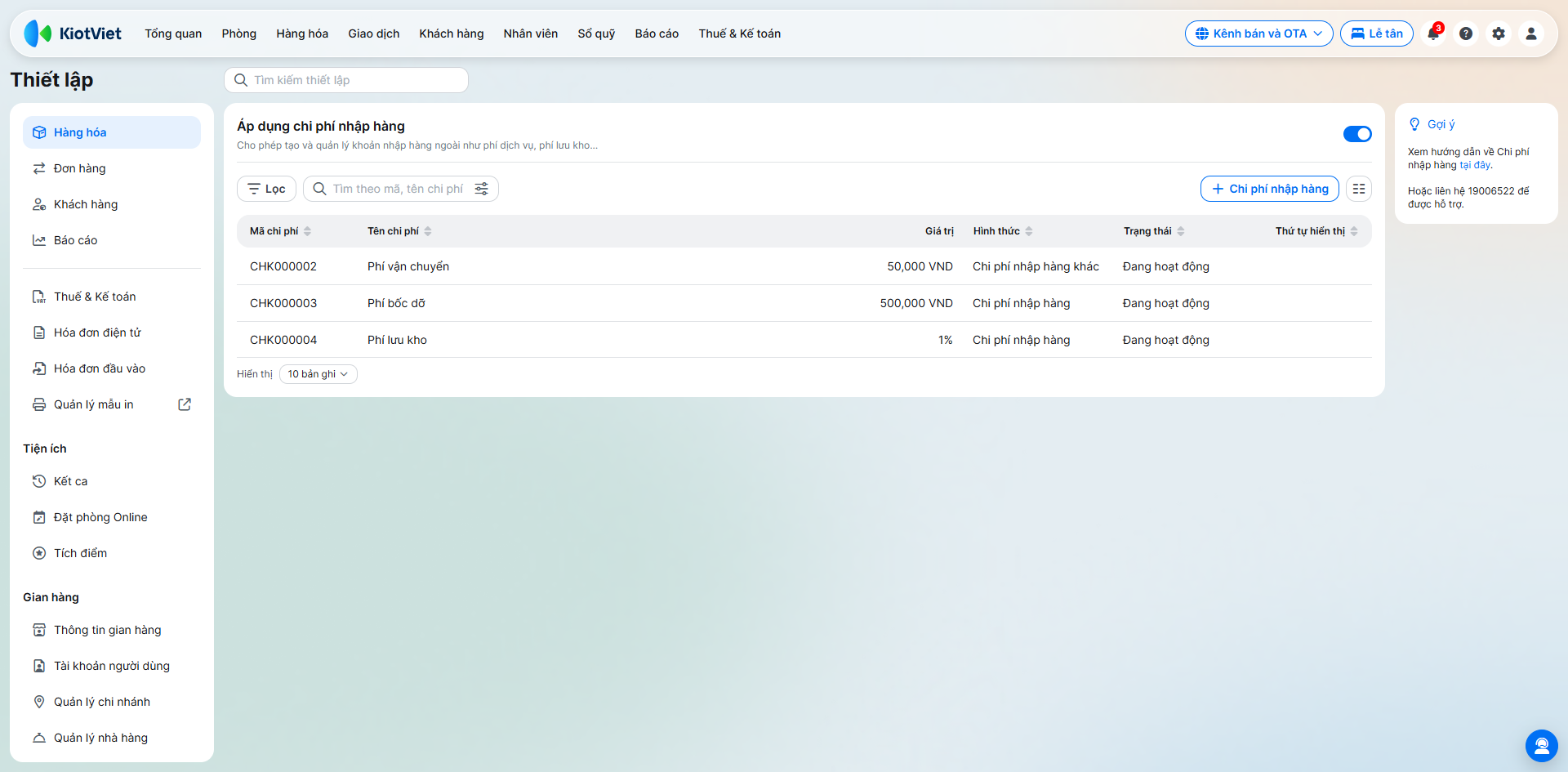This screenshot has height=772, width=1568.
Task: Open the Phòng menu
Action: point(238,33)
